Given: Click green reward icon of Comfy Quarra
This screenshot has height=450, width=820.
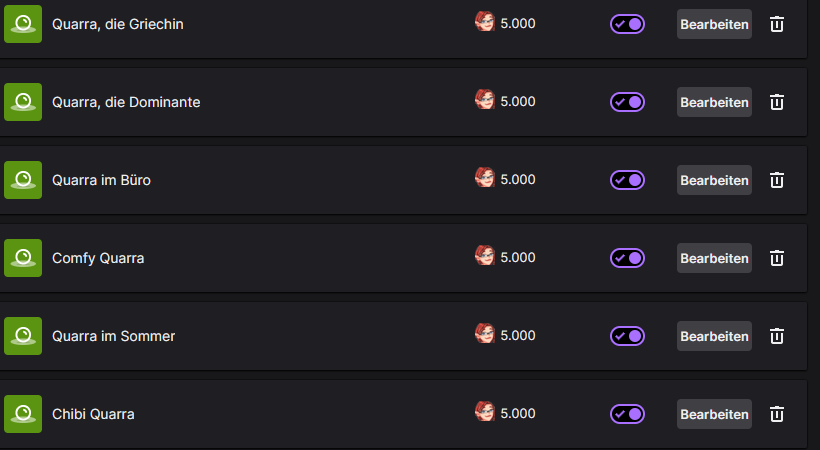Looking at the screenshot, I should [x=23, y=258].
